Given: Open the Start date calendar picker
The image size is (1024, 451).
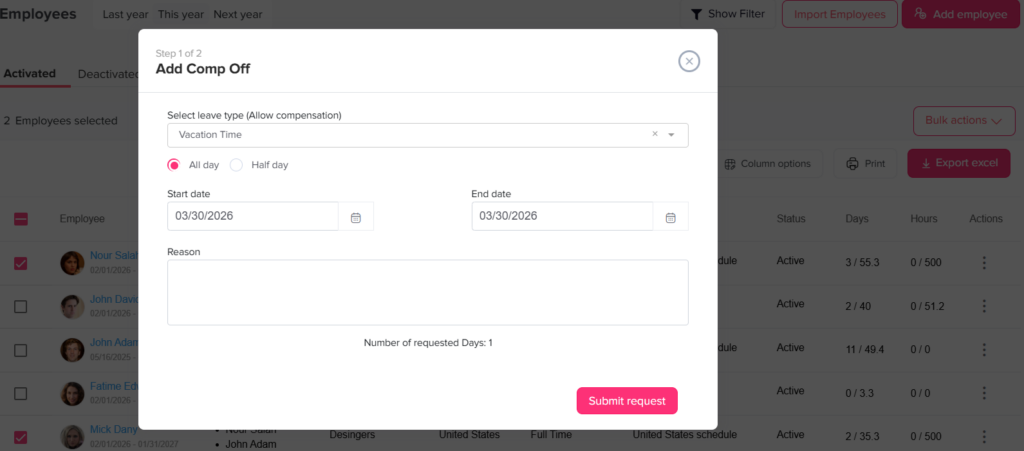Looking at the screenshot, I should [356, 217].
